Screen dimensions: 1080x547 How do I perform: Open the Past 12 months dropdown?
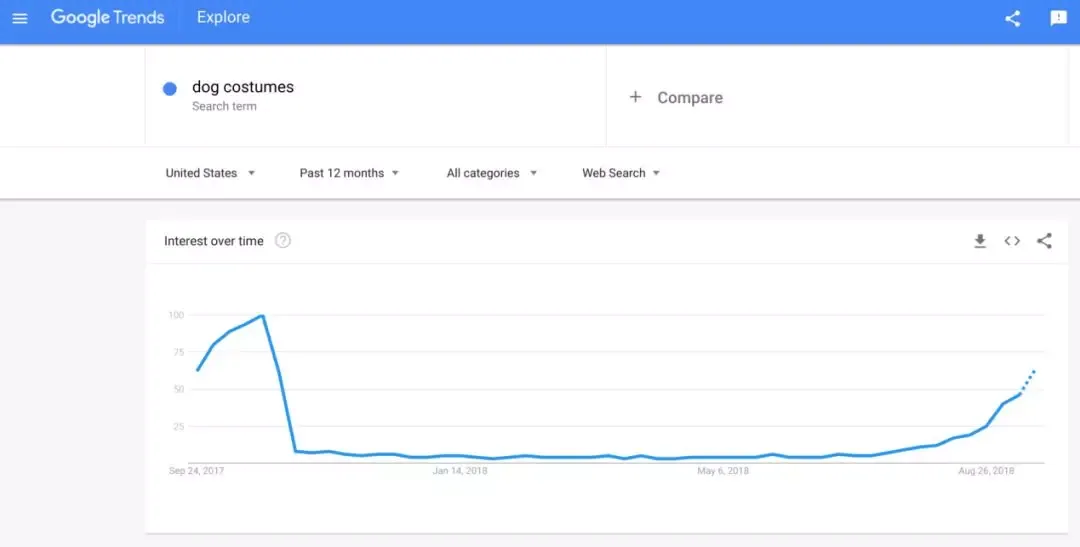click(x=349, y=173)
